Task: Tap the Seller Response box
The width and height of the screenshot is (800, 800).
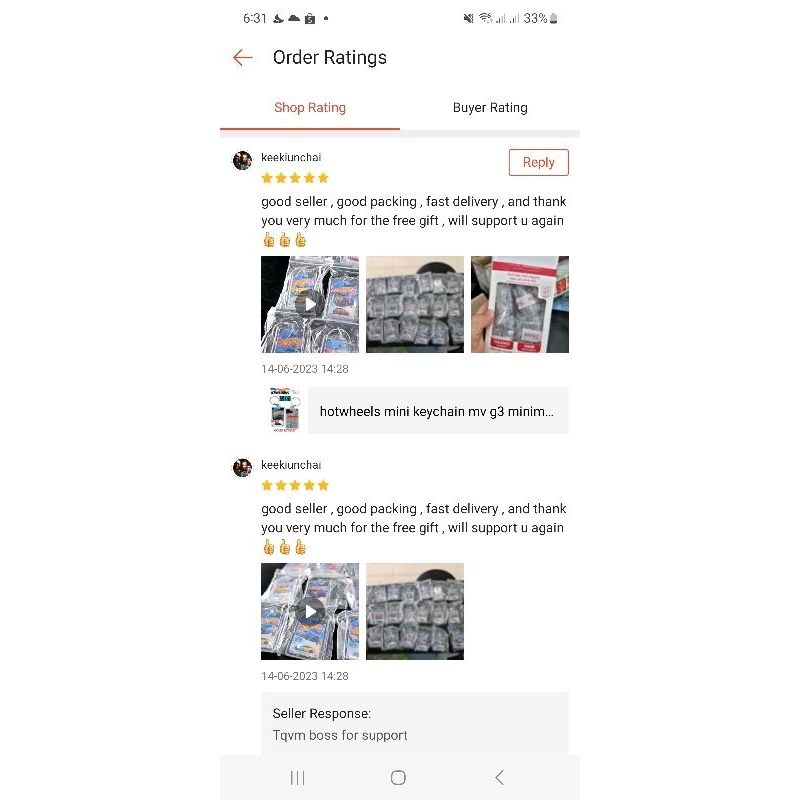Action: 415,723
